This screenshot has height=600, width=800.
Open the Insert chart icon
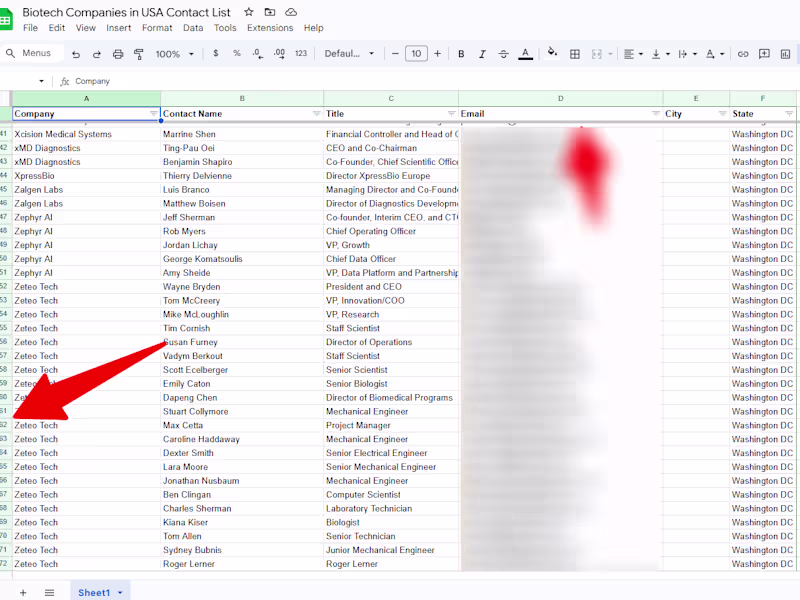pyautogui.click(x=784, y=53)
